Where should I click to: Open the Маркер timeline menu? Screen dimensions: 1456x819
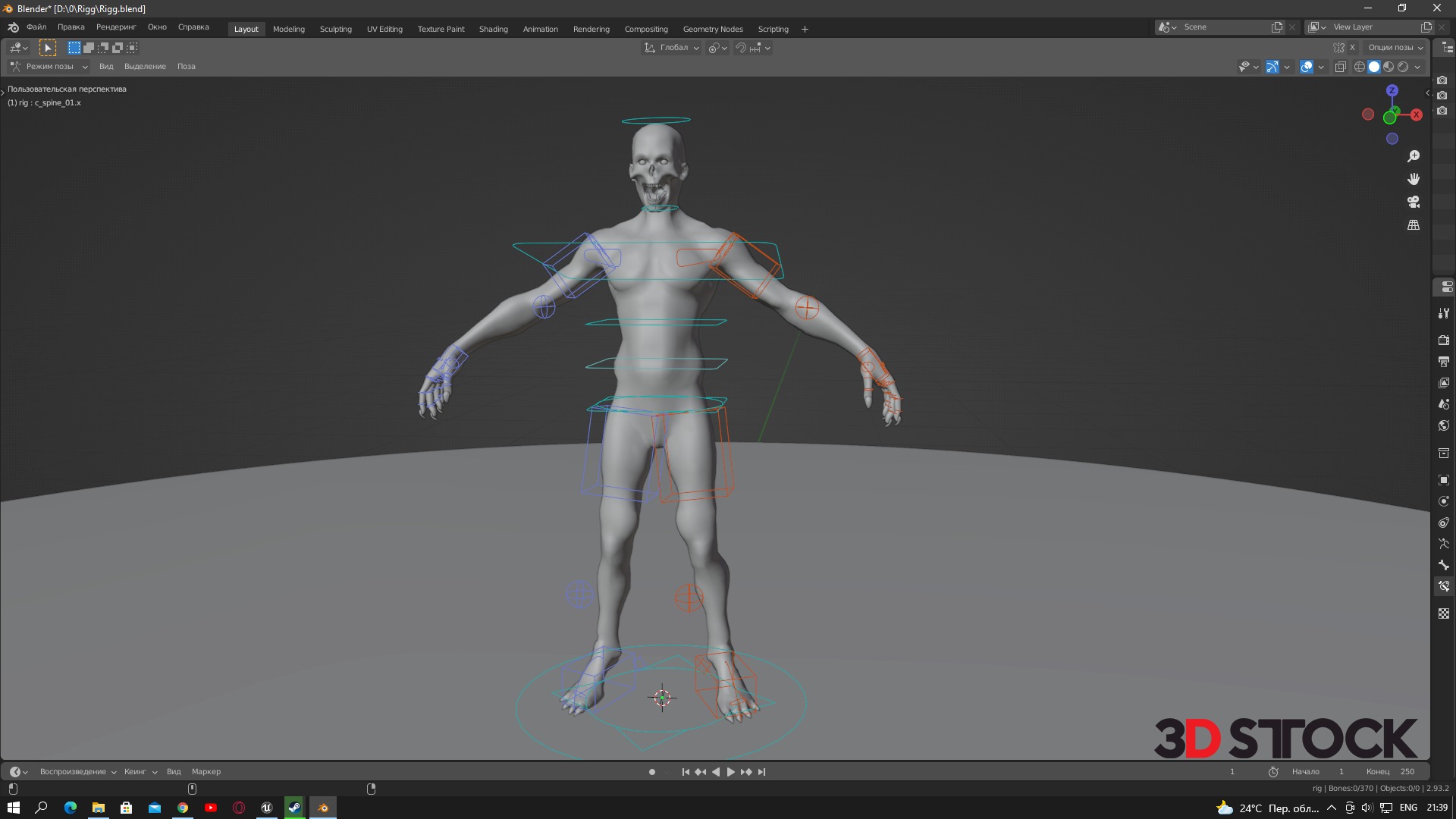tap(206, 772)
